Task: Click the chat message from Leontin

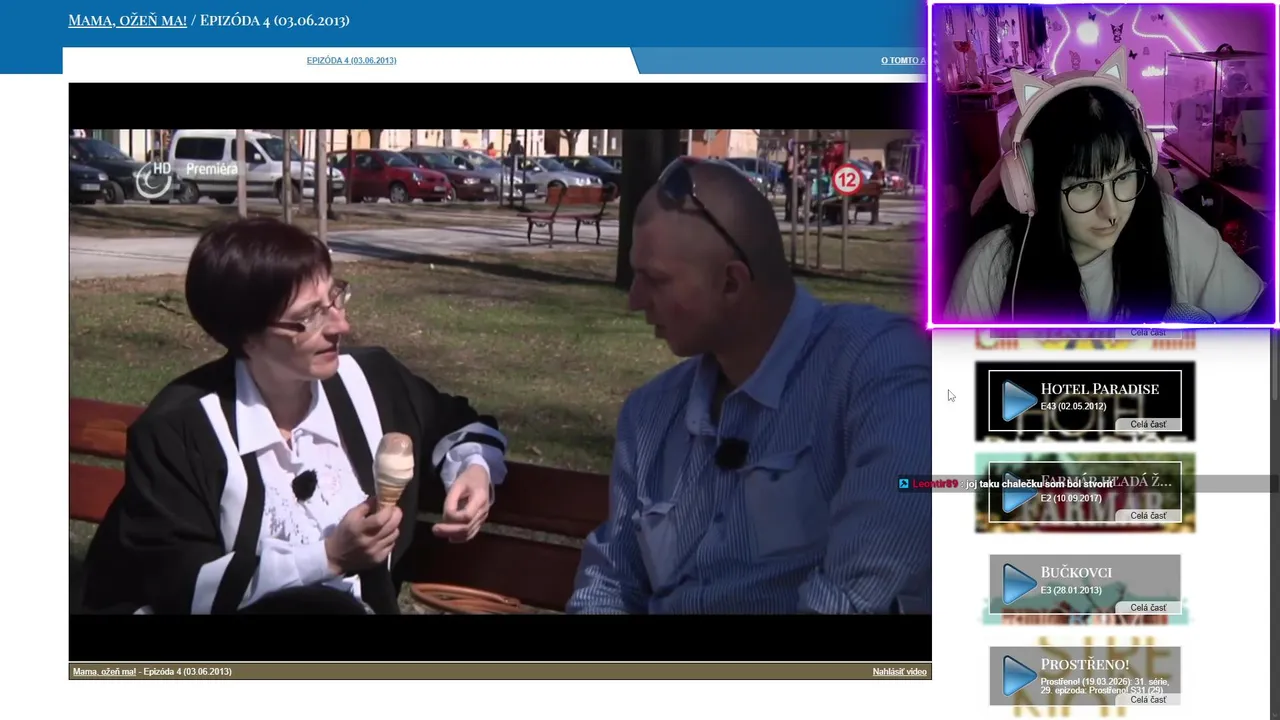Action: 1005,483
